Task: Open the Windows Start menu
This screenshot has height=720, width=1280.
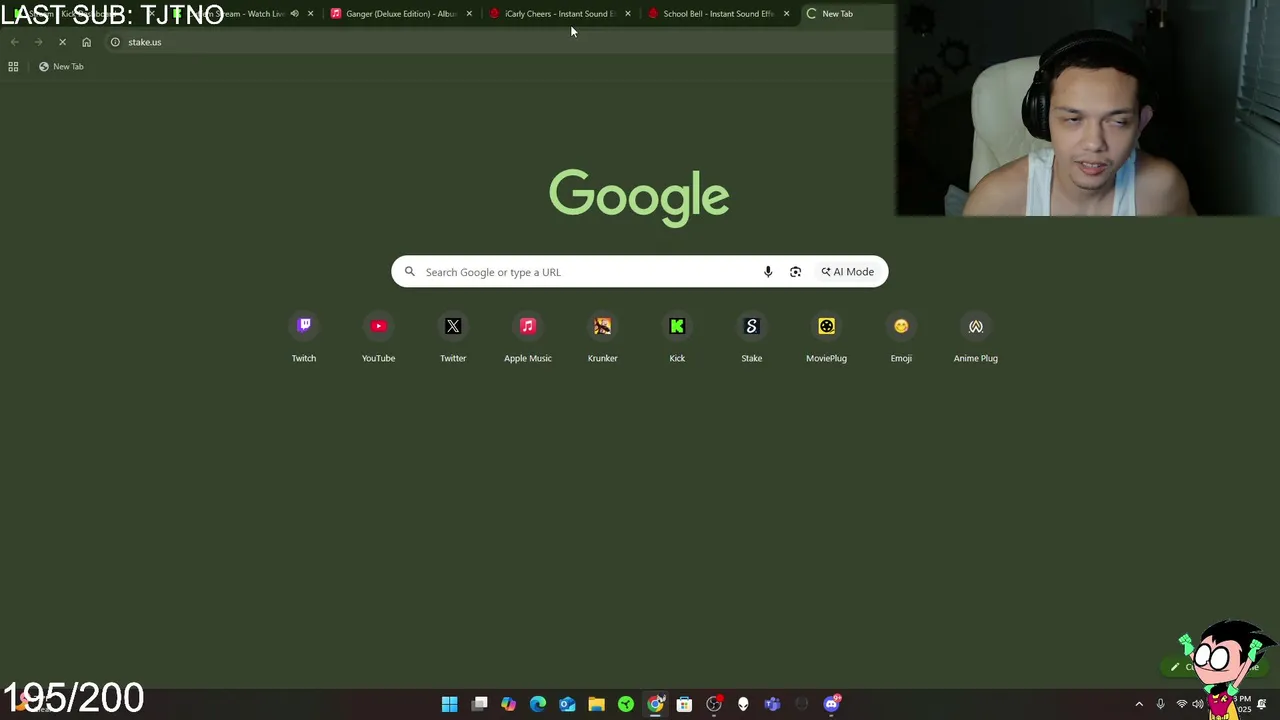Action: [x=450, y=704]
